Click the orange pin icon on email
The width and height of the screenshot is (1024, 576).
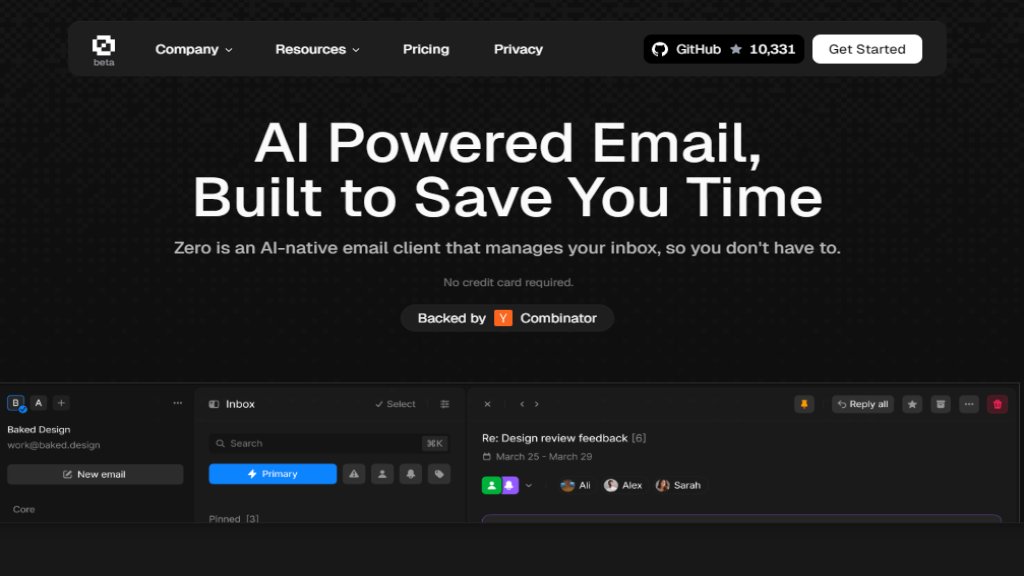tap(804, 404)
